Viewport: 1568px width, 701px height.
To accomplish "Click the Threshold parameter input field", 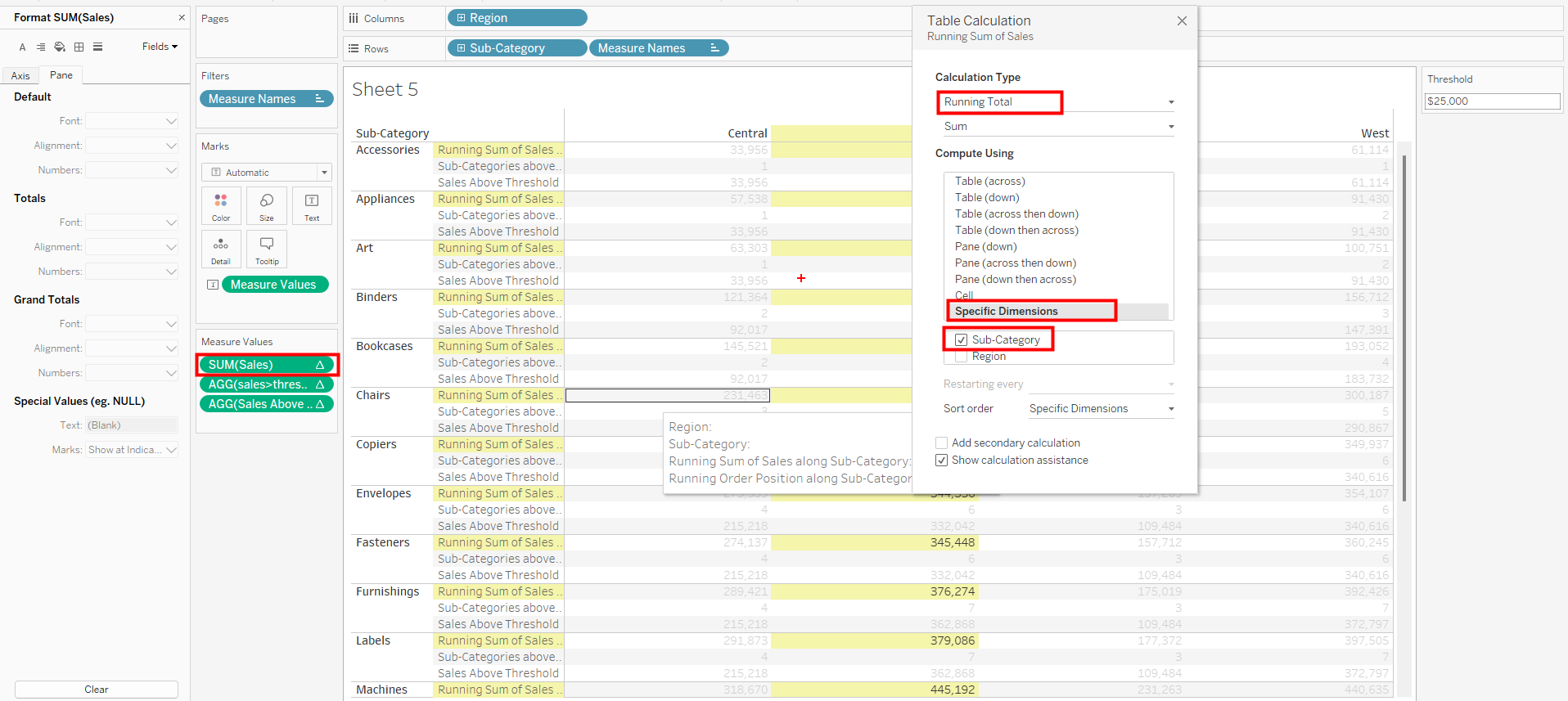I will tap(1493, 101).
